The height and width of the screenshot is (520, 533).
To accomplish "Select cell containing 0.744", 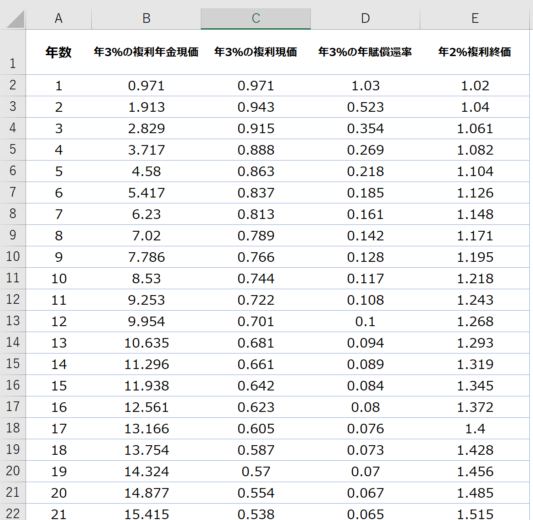I will tap(256, 279).
